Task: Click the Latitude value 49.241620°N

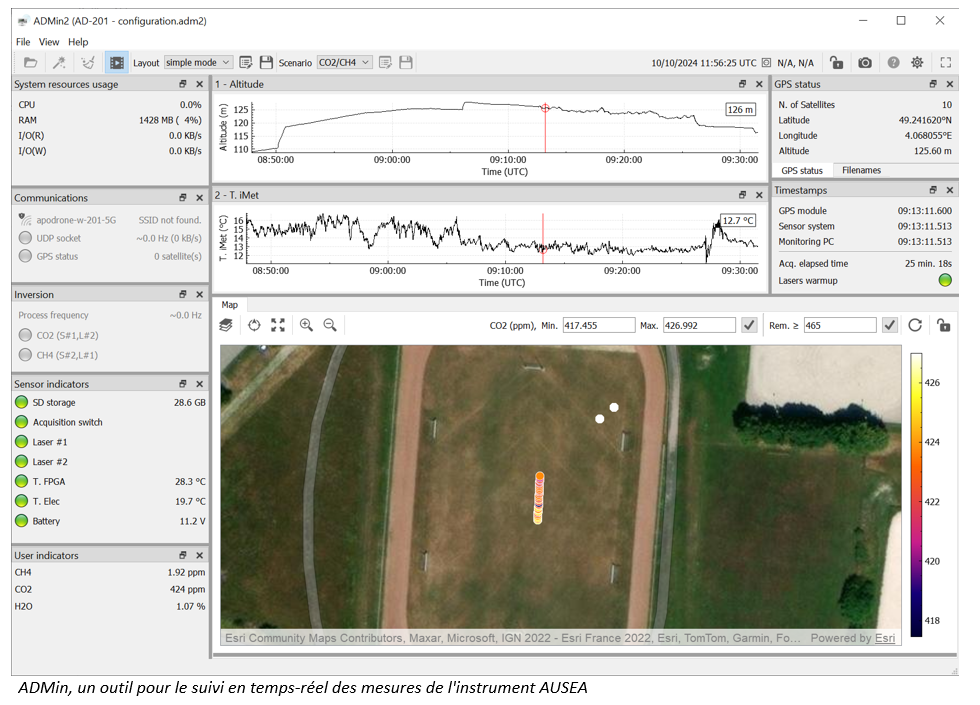Action: tap(925, 120)
